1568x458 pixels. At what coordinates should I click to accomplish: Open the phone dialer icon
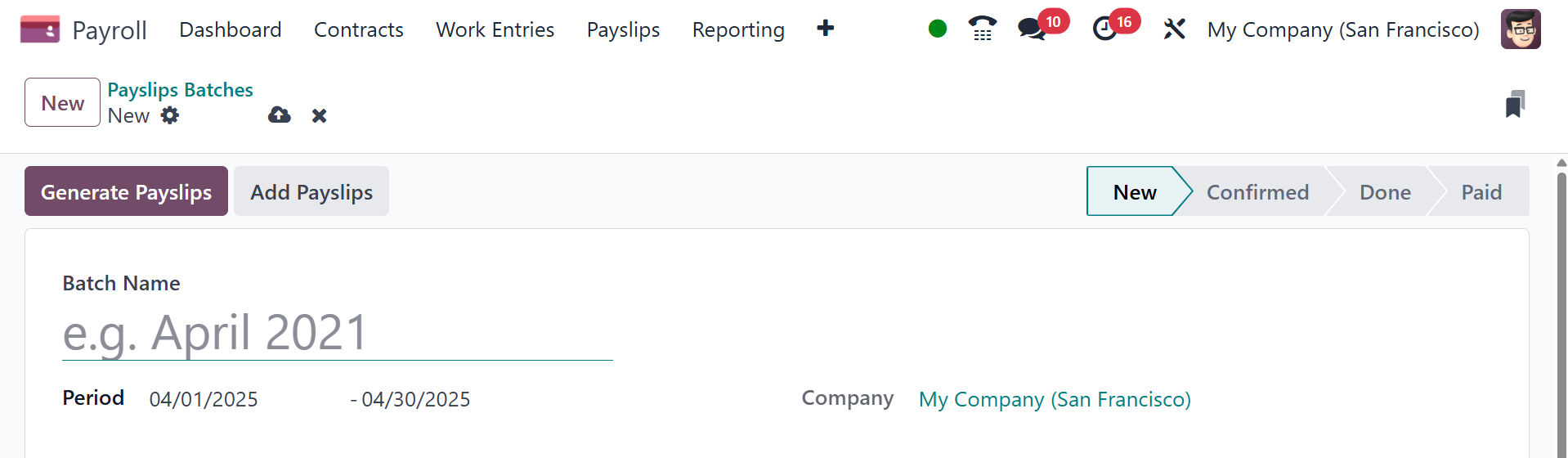[x=982, y=29]
